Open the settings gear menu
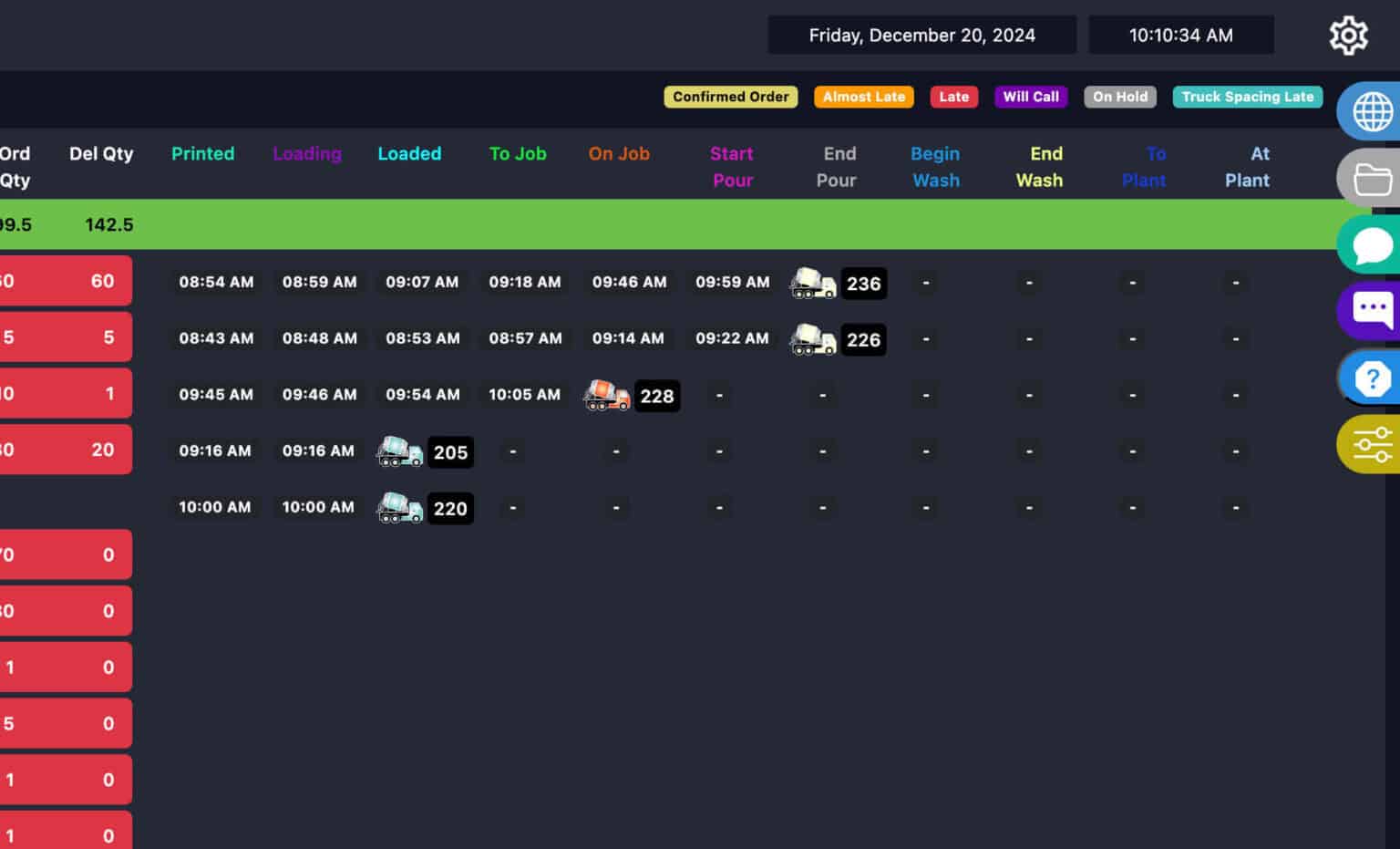The image size is (1400, 849). coord(1348,35)
